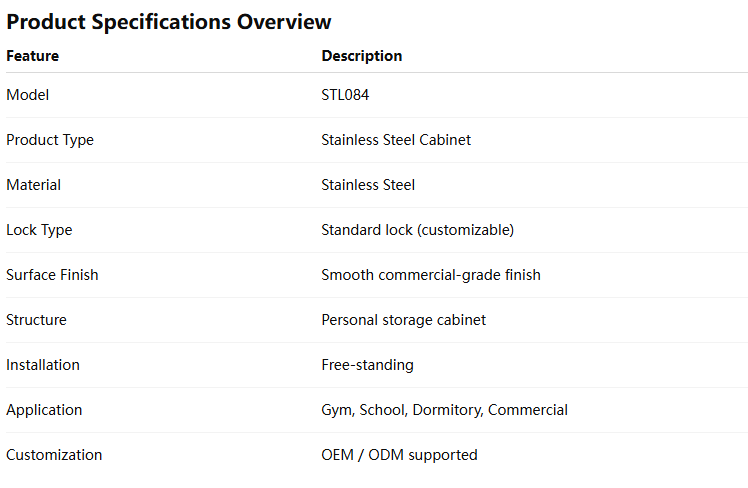The height and width of the screenshot is (488, 748).
Task: Click the Feature column header
Action: (x=33, y=56)
